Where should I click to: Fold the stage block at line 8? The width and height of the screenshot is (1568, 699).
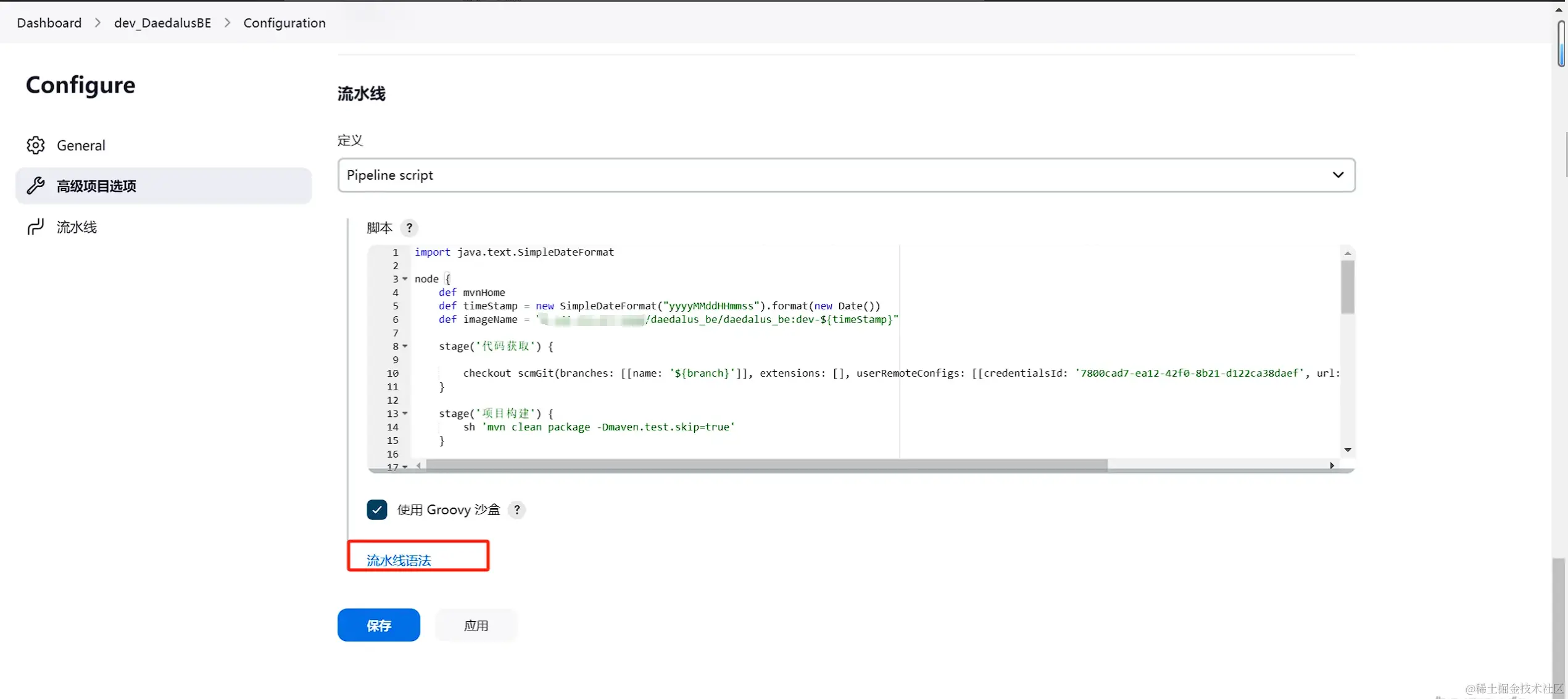(405, 346)
